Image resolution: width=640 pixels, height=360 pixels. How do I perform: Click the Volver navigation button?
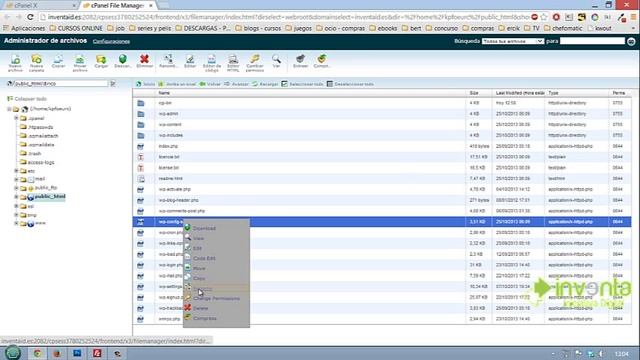coord(210,84)
